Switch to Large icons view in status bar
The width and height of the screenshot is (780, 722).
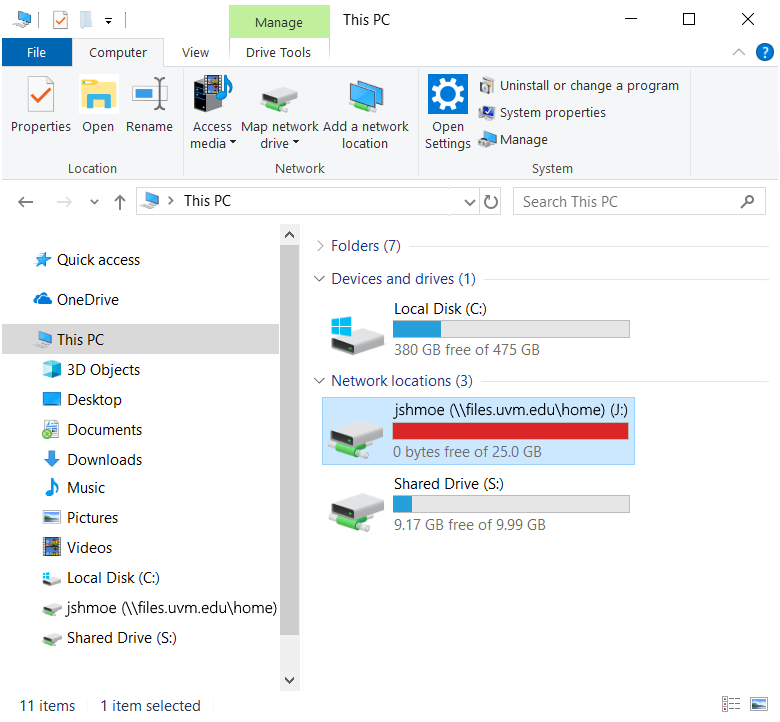pos(759,704)
